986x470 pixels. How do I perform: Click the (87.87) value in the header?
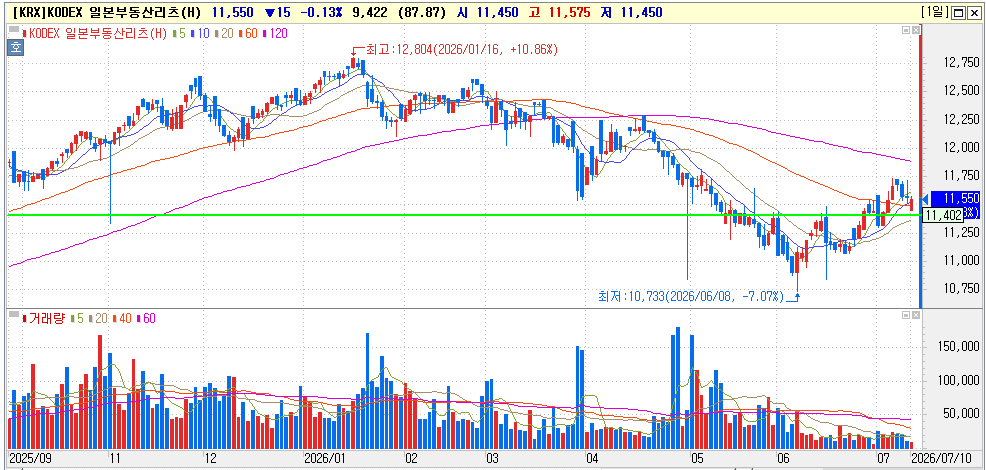pos(420,12)
